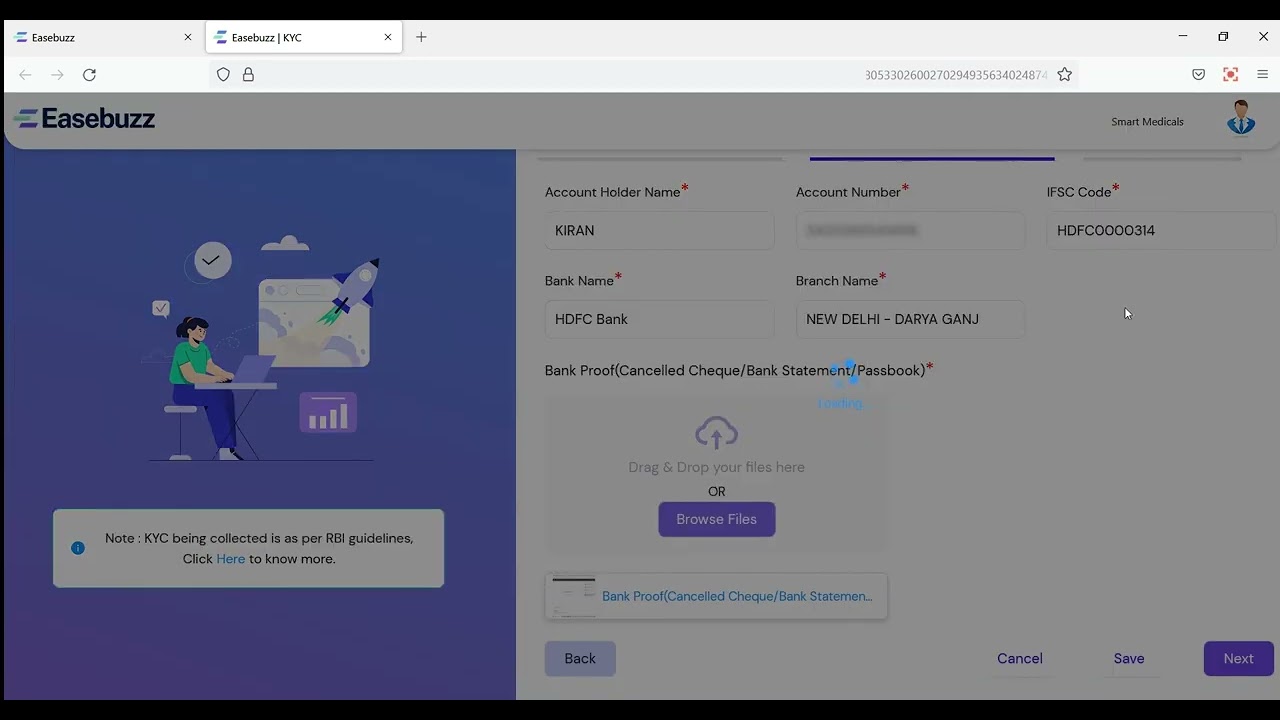Viewport: 1280px width, 720px height.
Task: Bookmark this page with the star
Action: pyautogui.click(x=1064, y=75)
